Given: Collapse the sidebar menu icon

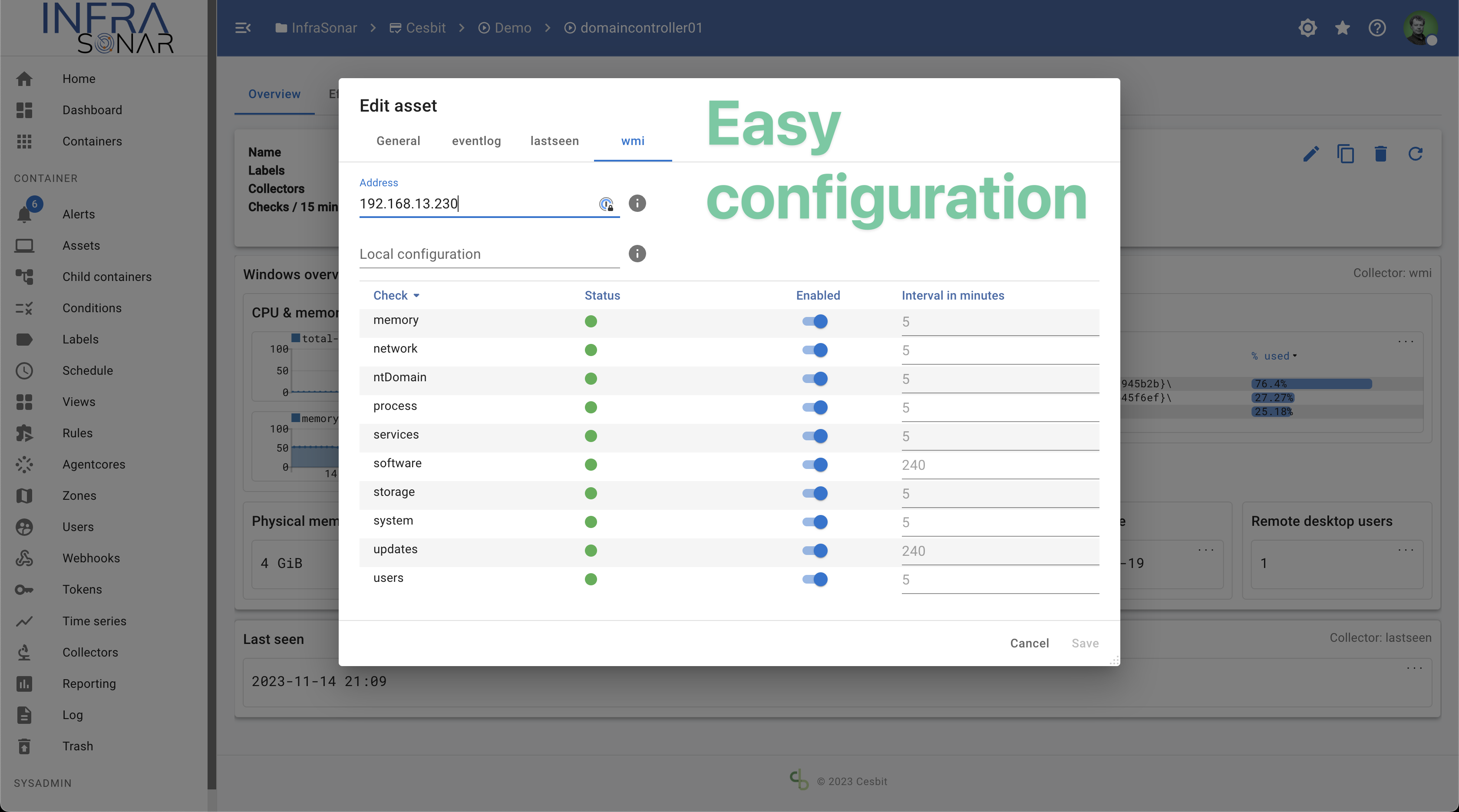Looking at the screenshot, I should 243,28.
